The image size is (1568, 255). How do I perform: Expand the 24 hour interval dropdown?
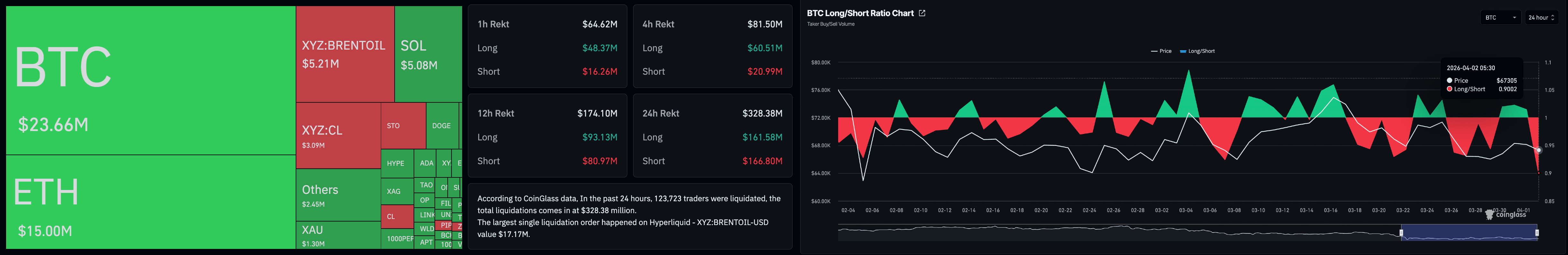(x=1541, y=18)
